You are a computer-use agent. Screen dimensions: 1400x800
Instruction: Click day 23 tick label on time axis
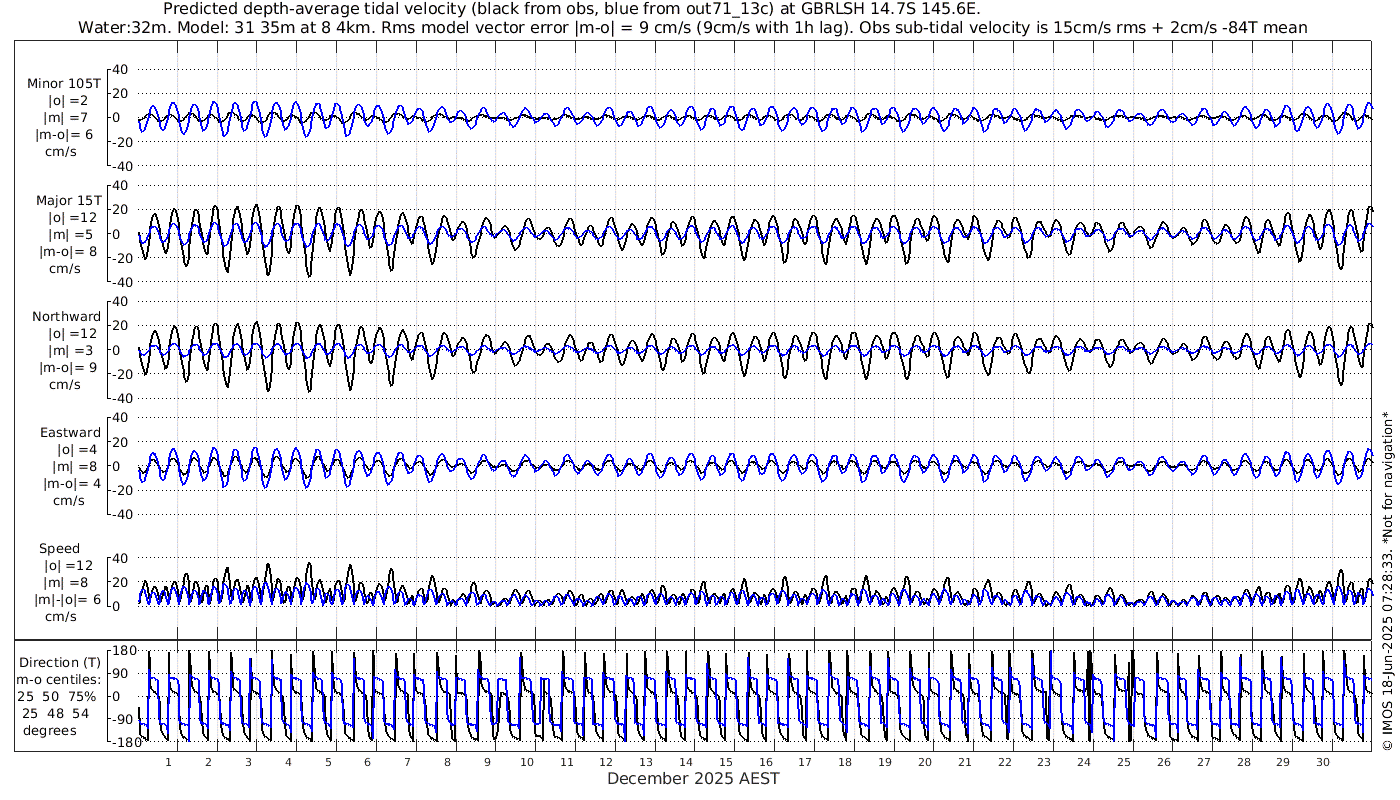click(1044, 762)
